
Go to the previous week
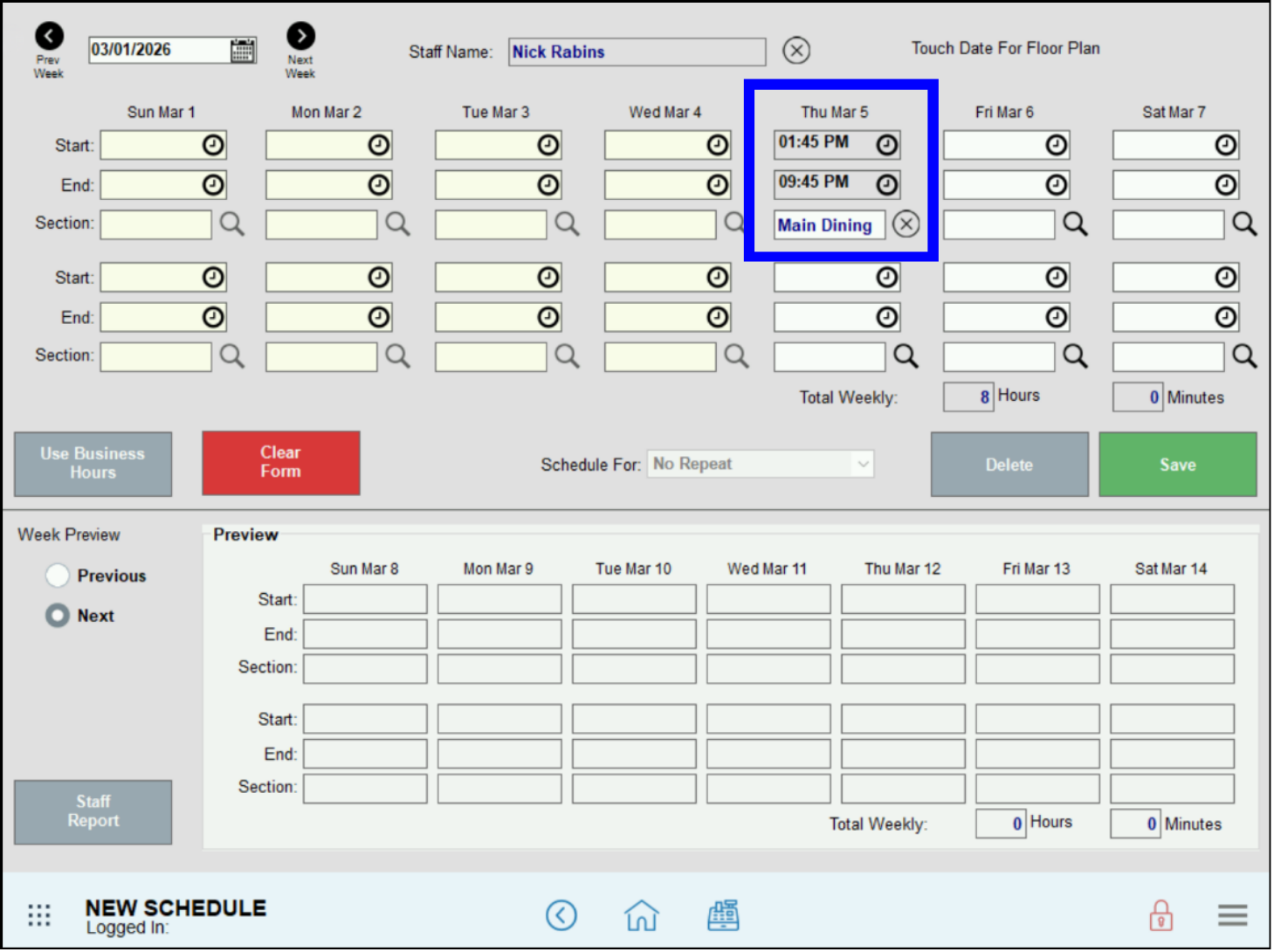48,36
